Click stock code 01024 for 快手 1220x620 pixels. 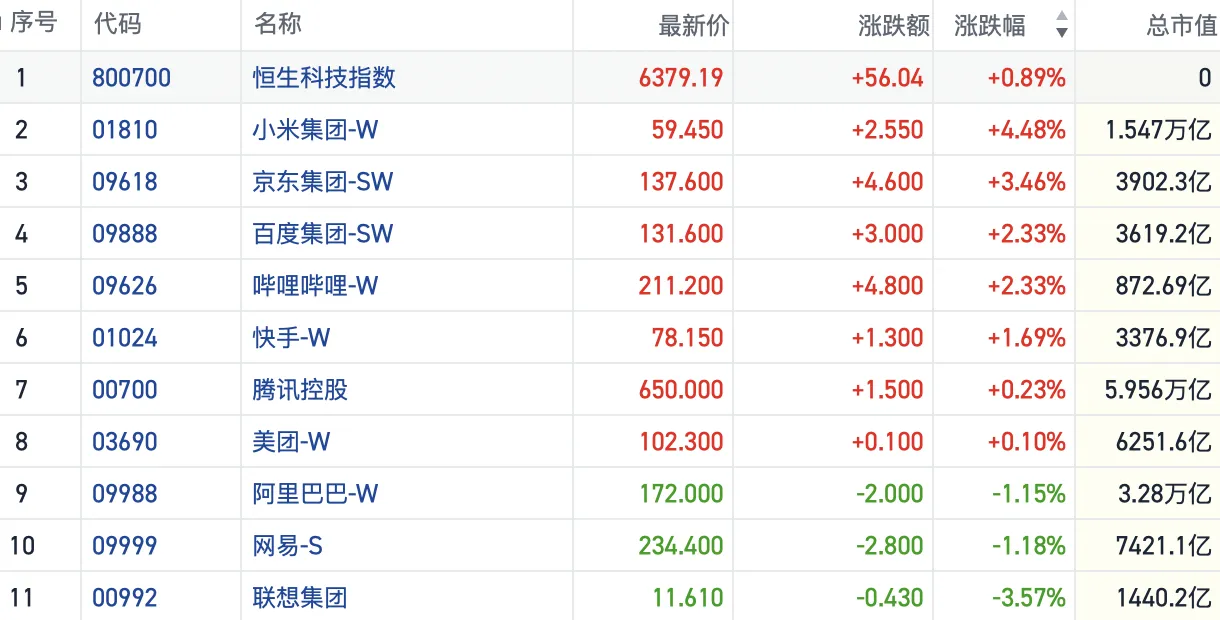click(x=125, y=337)
